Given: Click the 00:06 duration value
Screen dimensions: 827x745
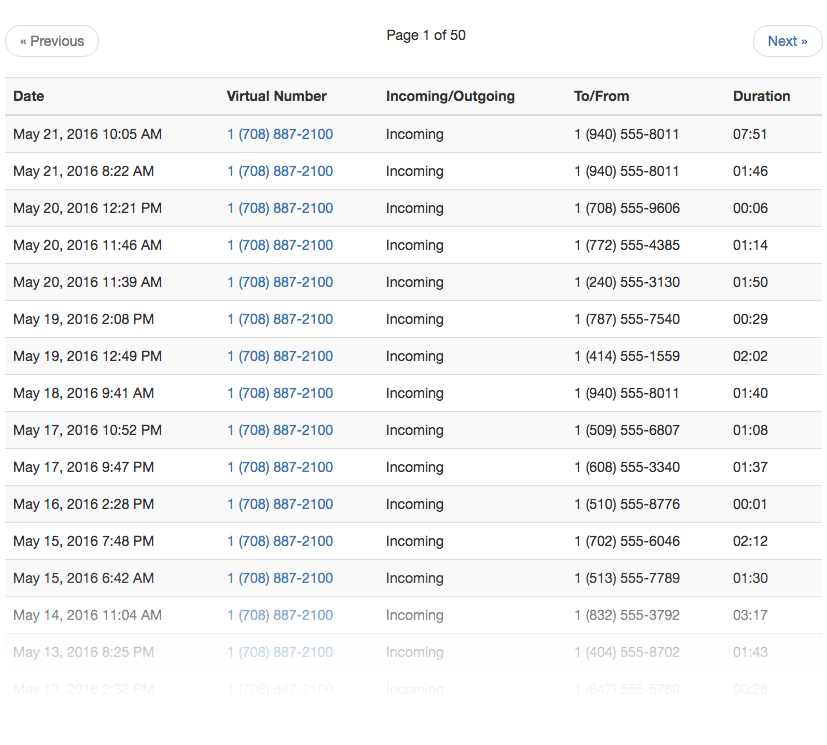Looking at the screenshot, I should click(750, 208).
